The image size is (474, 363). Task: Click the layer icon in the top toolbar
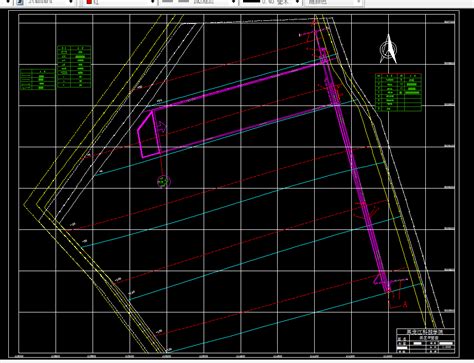pyautogui.click(x=19, y=2)
